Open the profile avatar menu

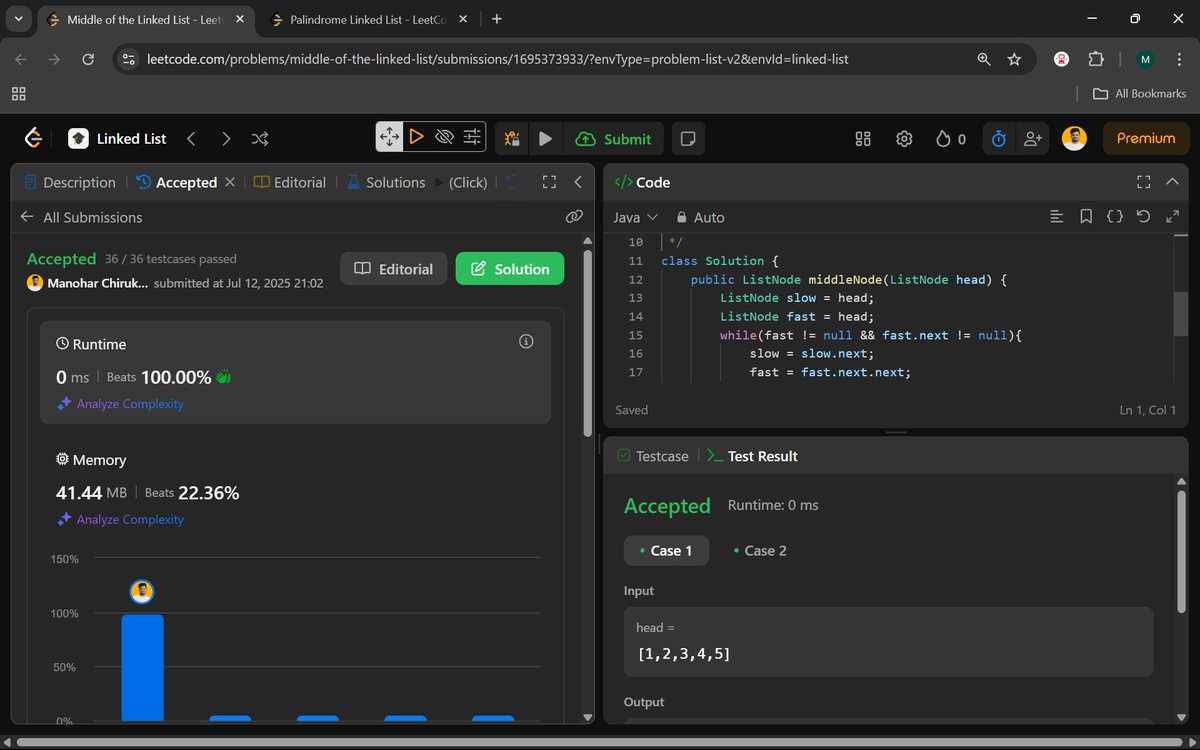click(1074, 139)
